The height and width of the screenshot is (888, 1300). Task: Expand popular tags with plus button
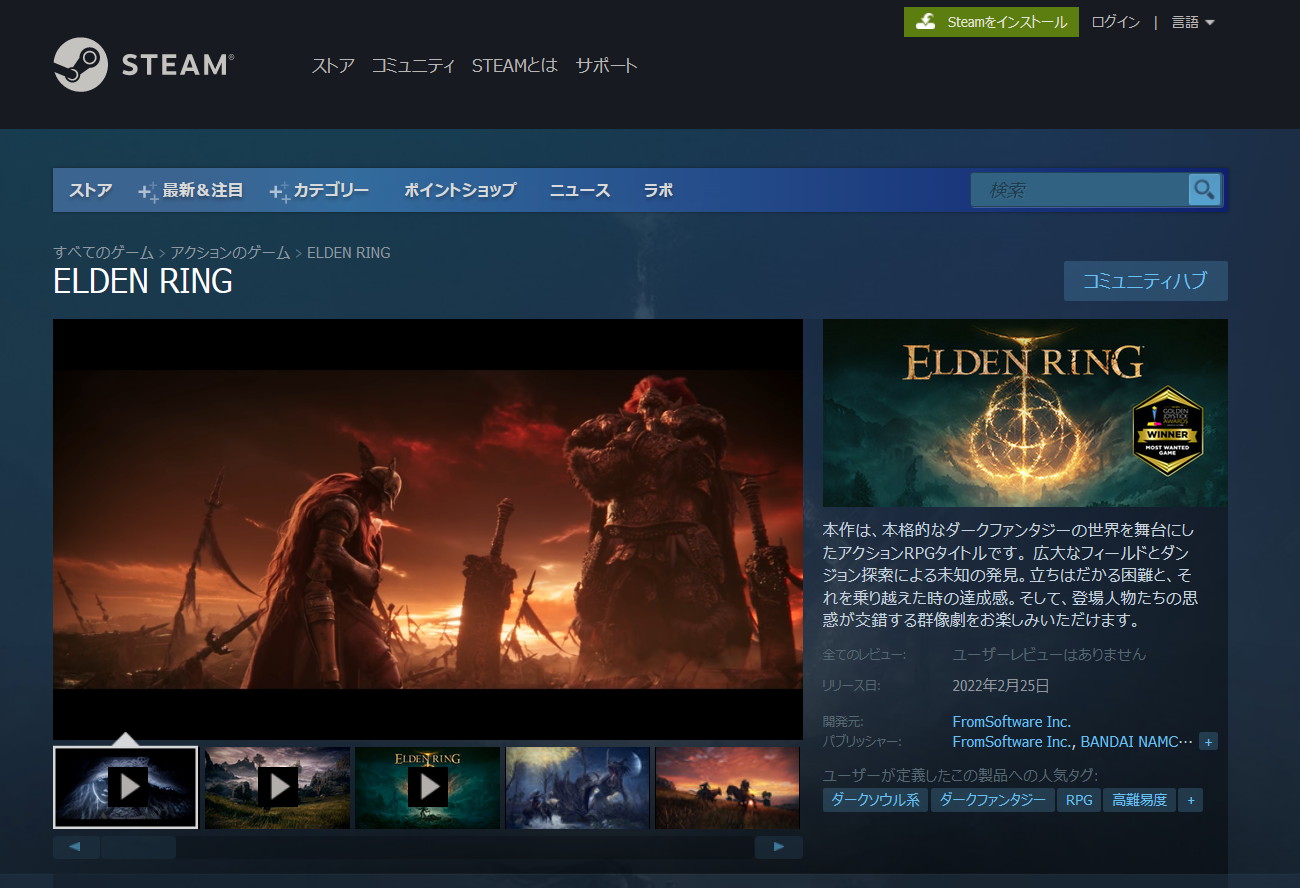point(1190,800)
